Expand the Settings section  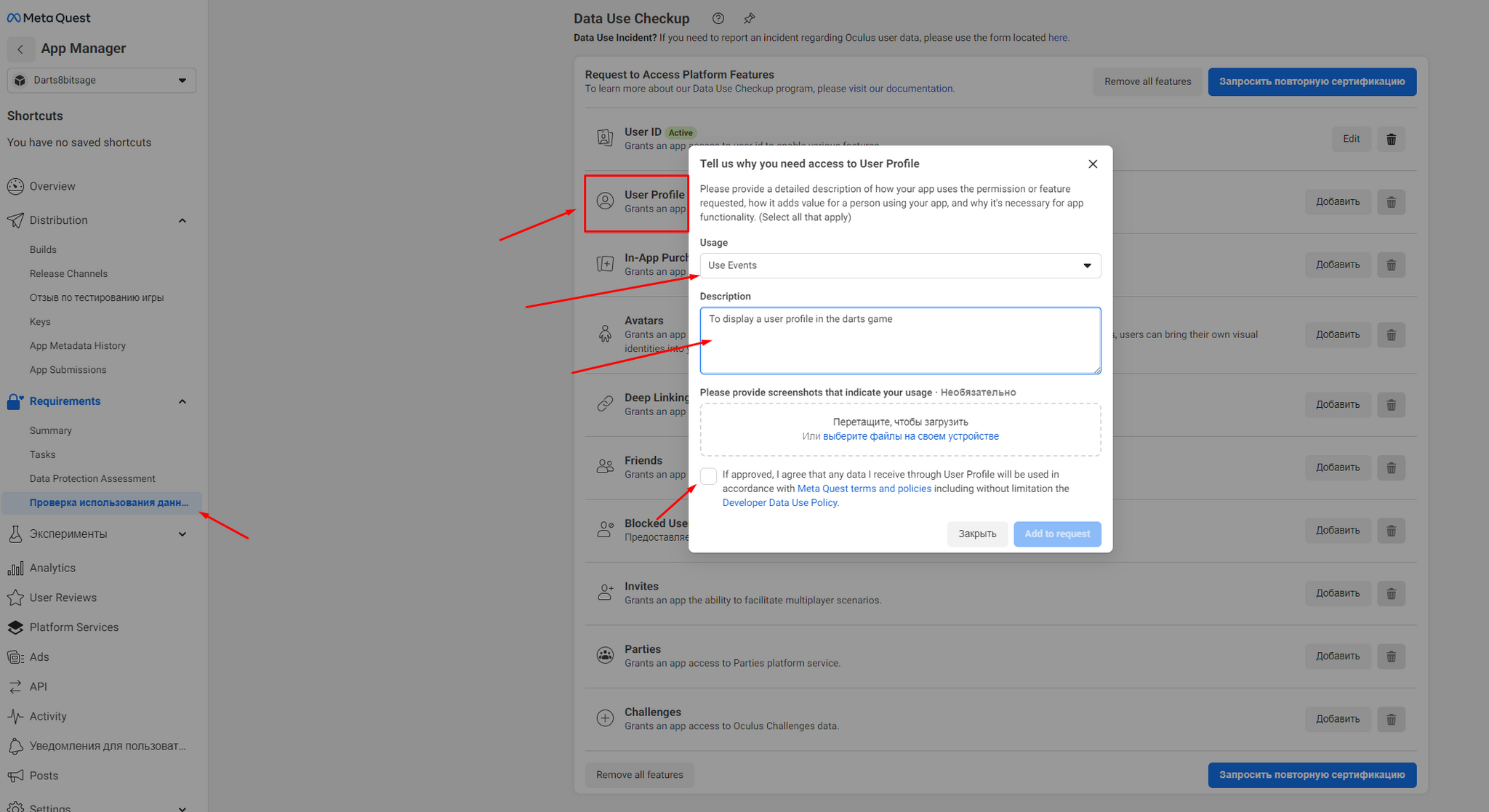pyautogui.click(x=182, y=808)
